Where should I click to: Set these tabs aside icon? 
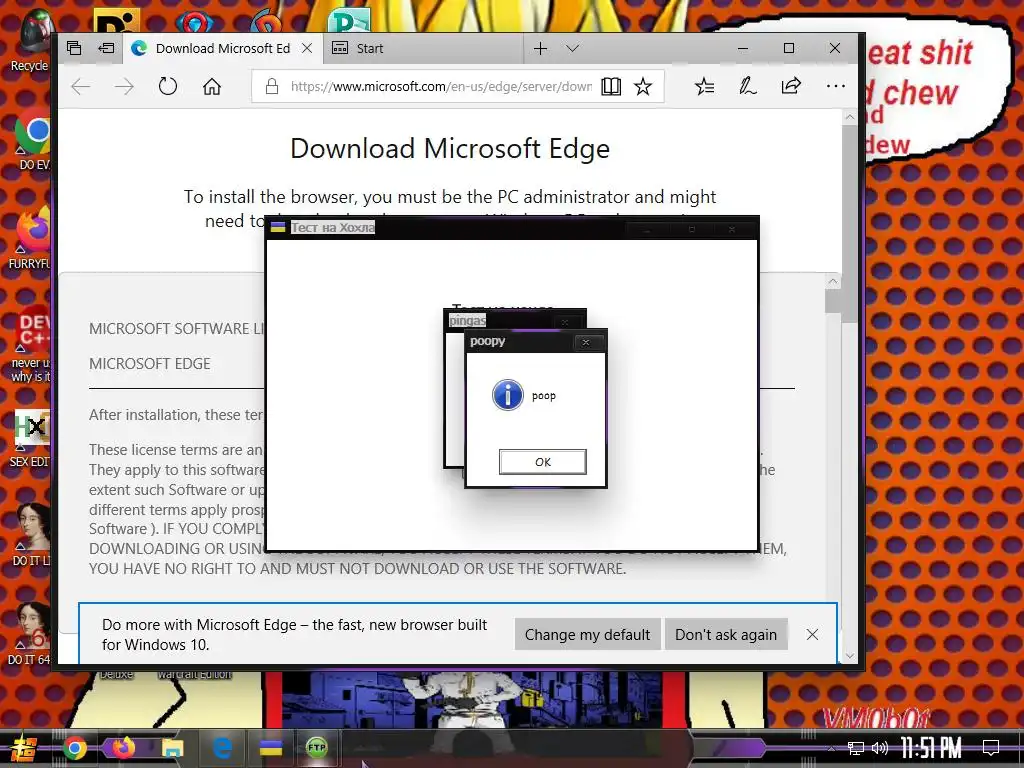point(106,48)
